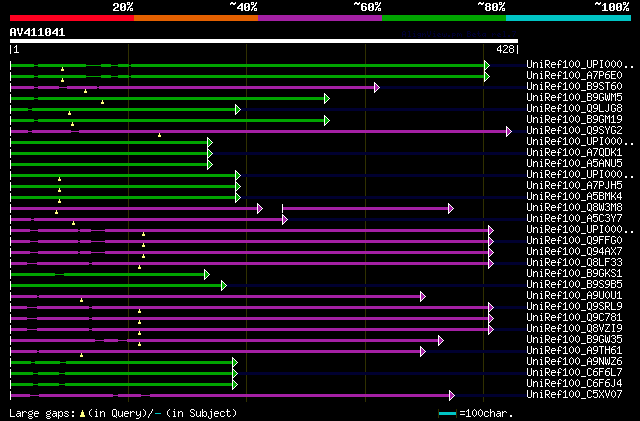This screenshot has width=640, height=421.
Task: Click the arrowhead ending the B9GKS1 alignment
Action: click(207, 275)
